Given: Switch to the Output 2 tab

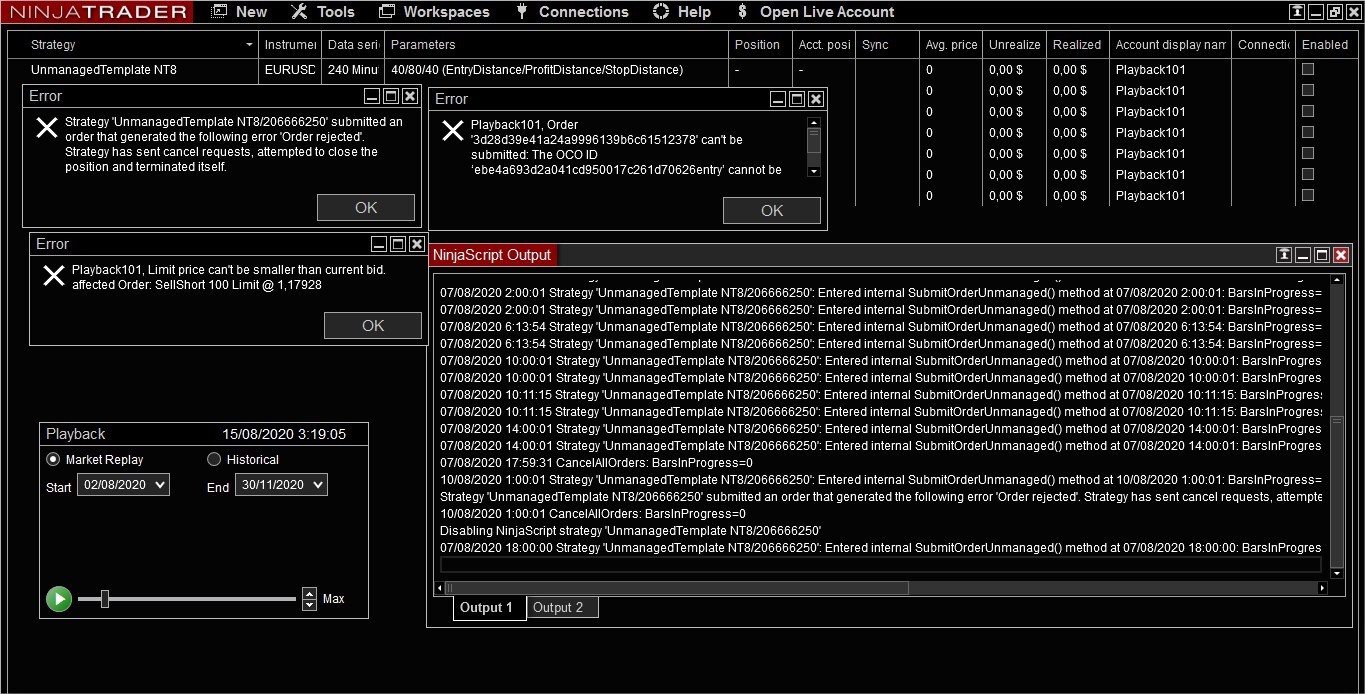Looking at the screenshot, I should [562, 607].
